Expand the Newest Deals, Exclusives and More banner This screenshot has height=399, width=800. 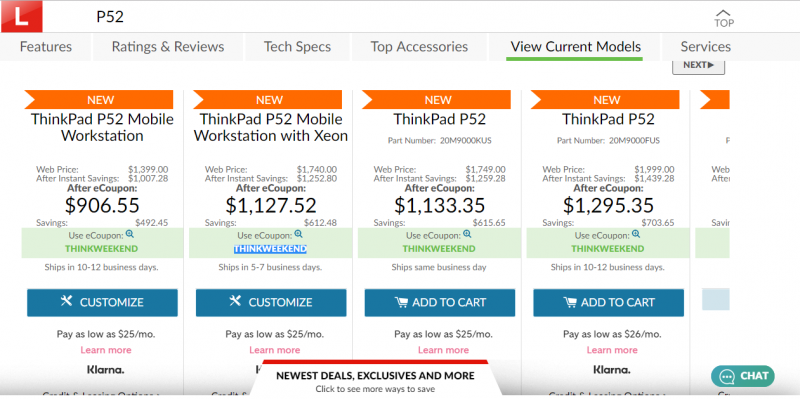[375, 381]
